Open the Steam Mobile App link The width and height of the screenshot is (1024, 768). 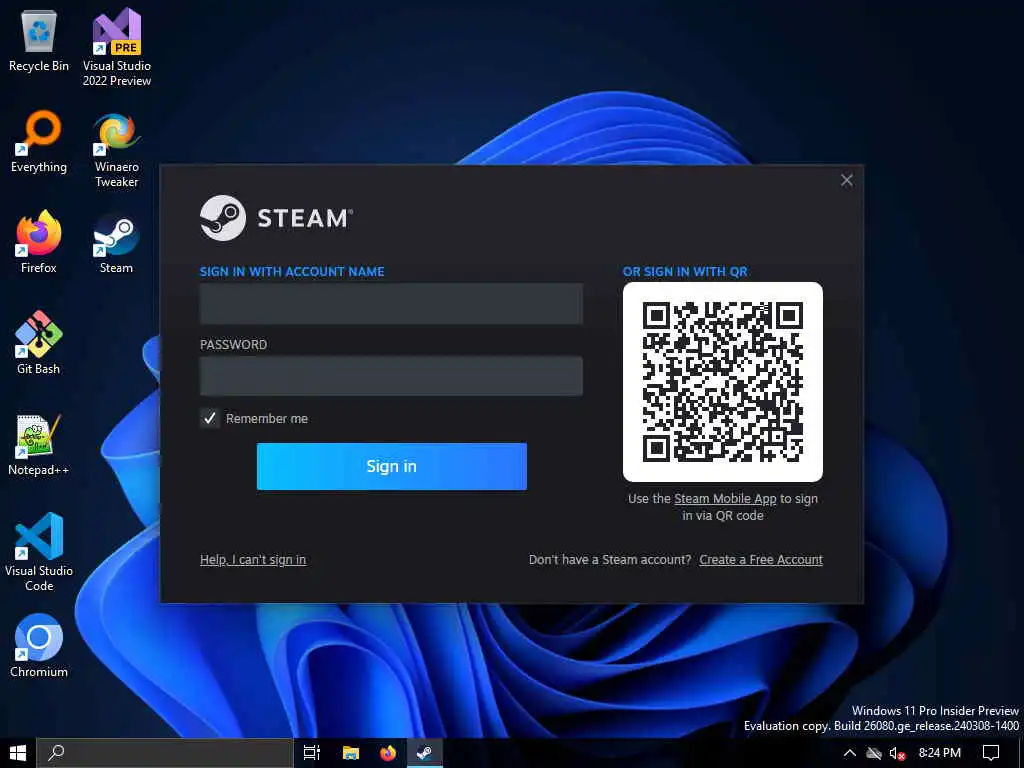(725, 499)
